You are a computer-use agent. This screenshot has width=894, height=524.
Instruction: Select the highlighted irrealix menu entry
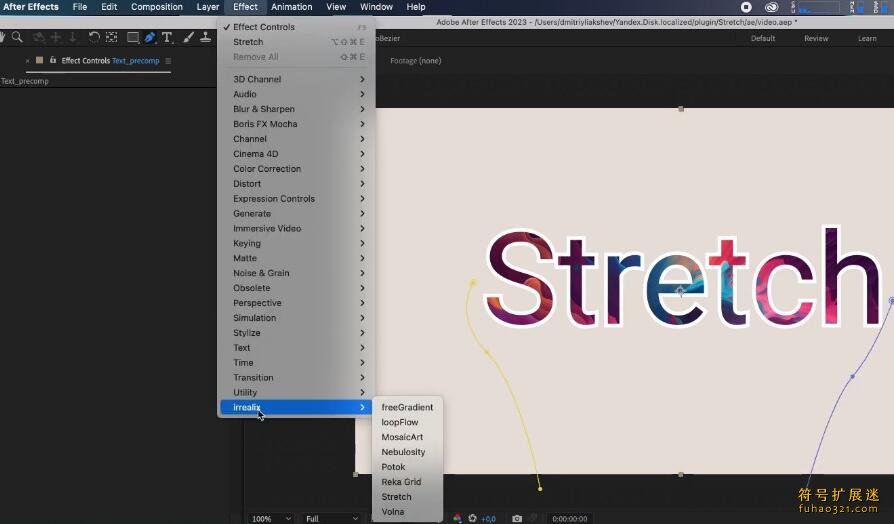pos(296,407)
